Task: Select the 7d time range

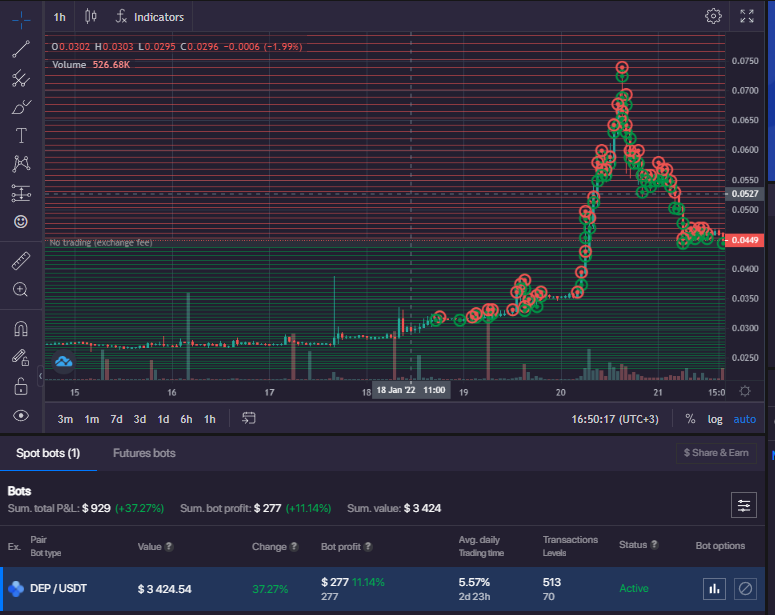Action: [116, 419]
